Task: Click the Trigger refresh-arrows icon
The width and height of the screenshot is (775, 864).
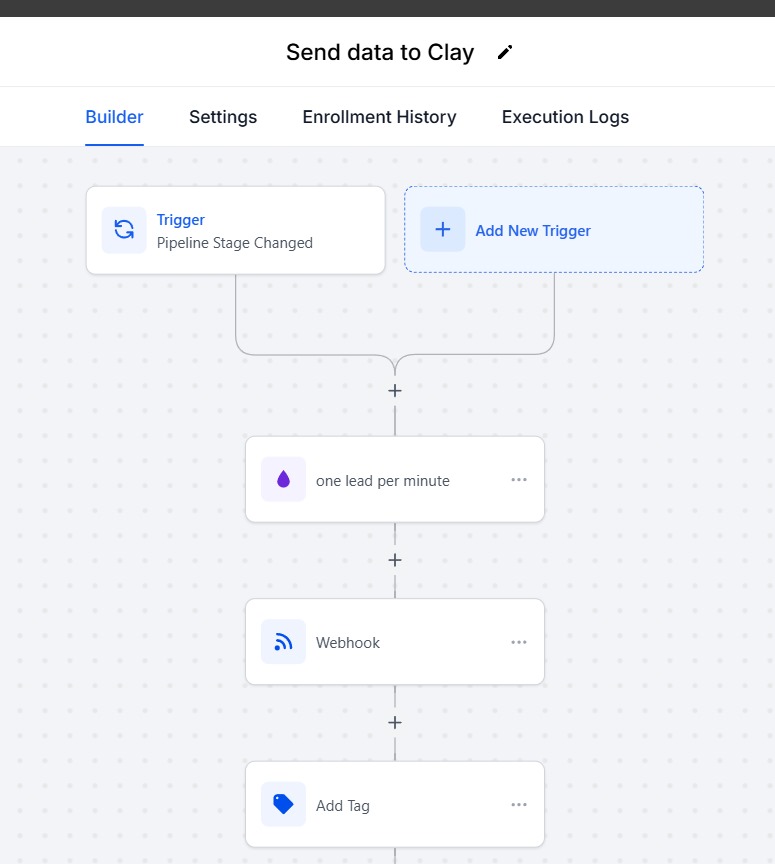Action: tap(124, 230)
